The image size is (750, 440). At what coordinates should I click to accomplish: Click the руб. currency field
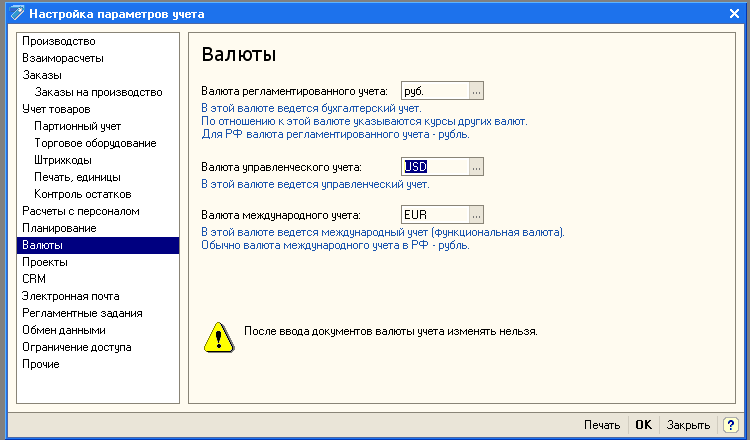pyautogui.click(x=435, y=91)
